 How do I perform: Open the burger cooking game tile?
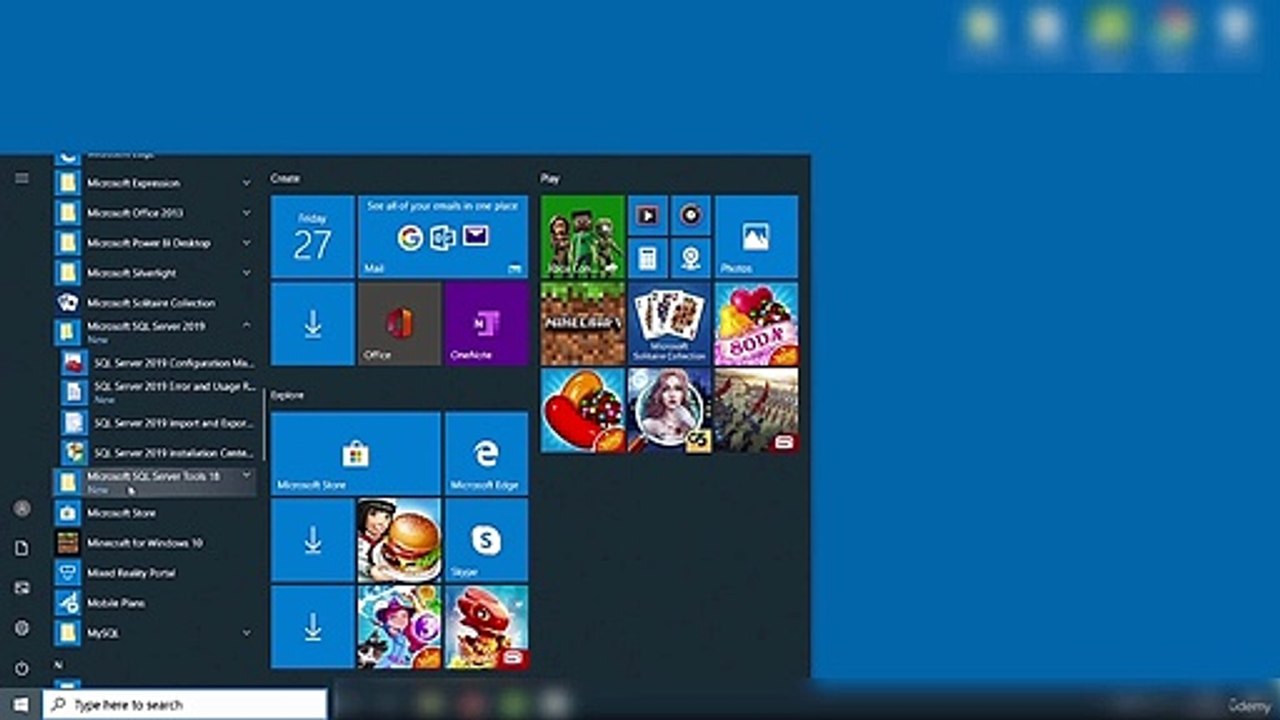[399, 540]
